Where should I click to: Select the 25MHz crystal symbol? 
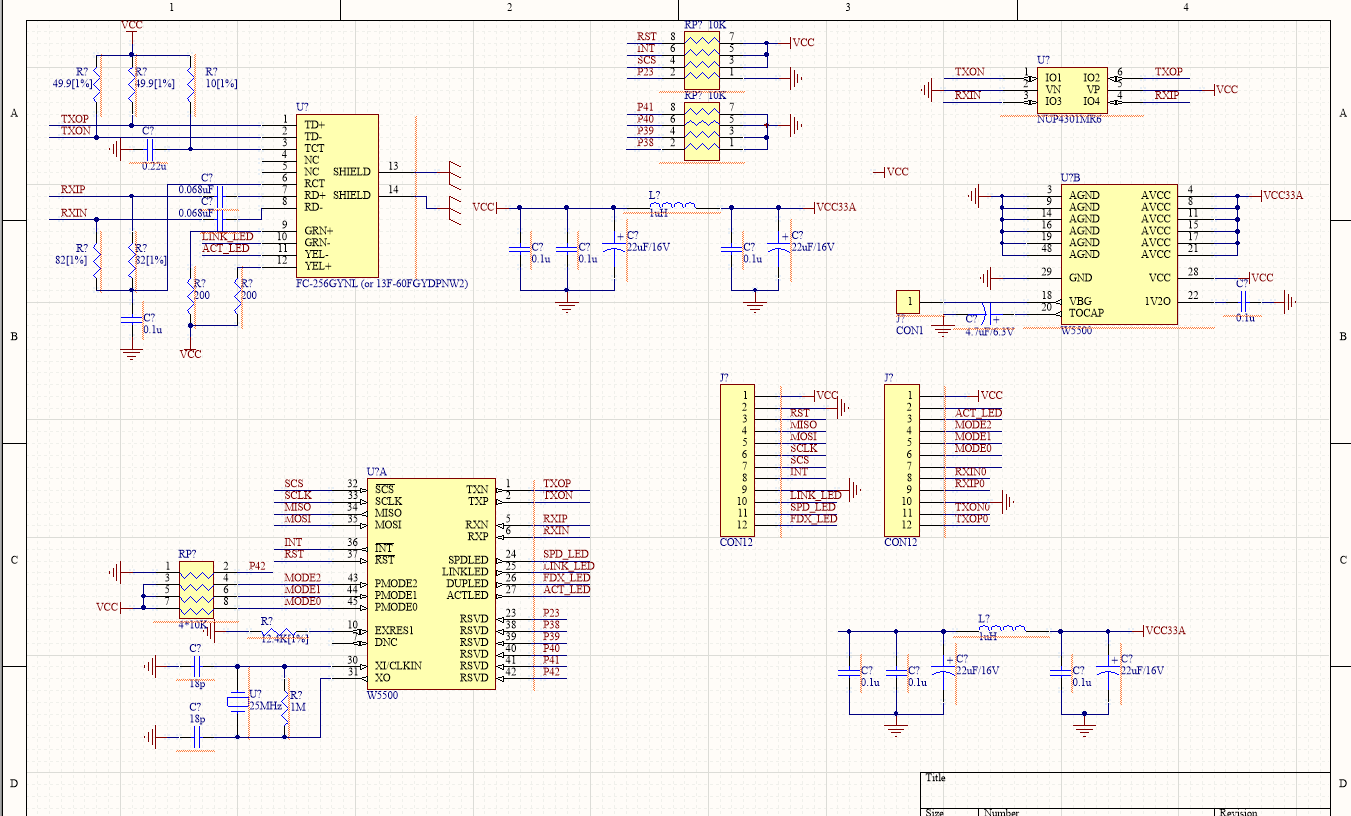(x=237, y=703)
